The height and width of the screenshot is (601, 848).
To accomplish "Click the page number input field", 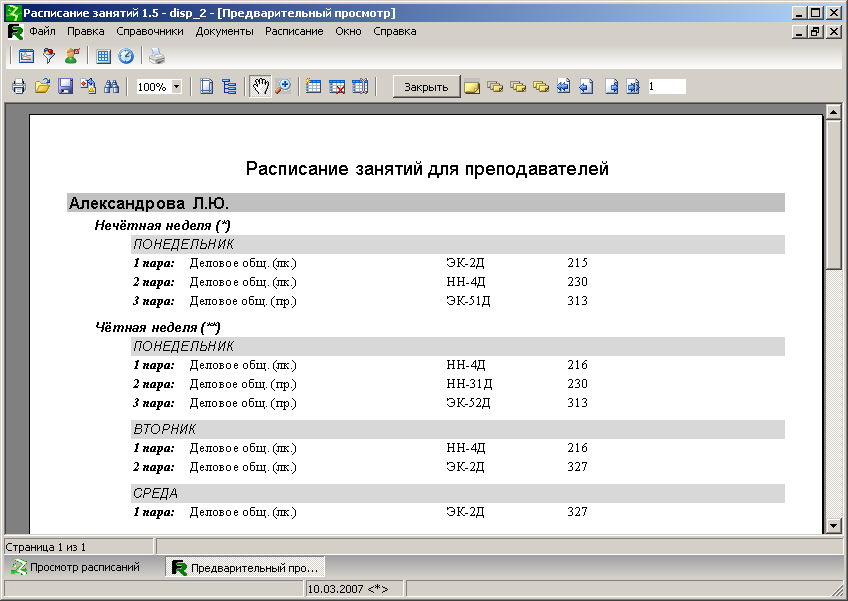I will [667, 87].
